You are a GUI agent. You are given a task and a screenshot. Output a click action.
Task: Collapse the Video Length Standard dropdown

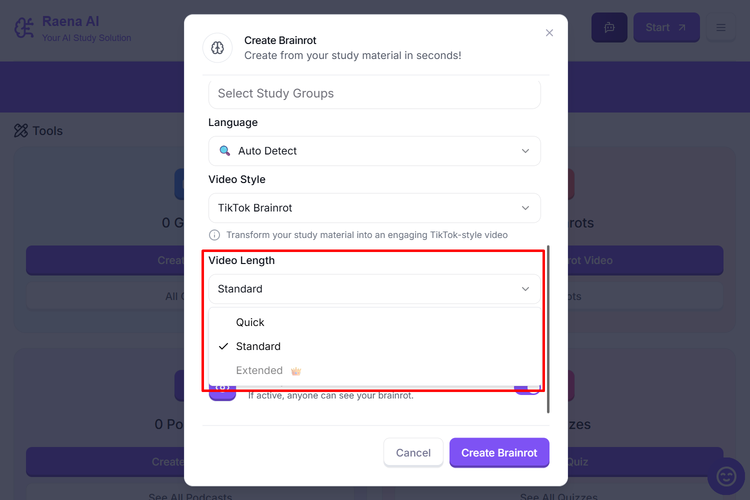point(374,289)
